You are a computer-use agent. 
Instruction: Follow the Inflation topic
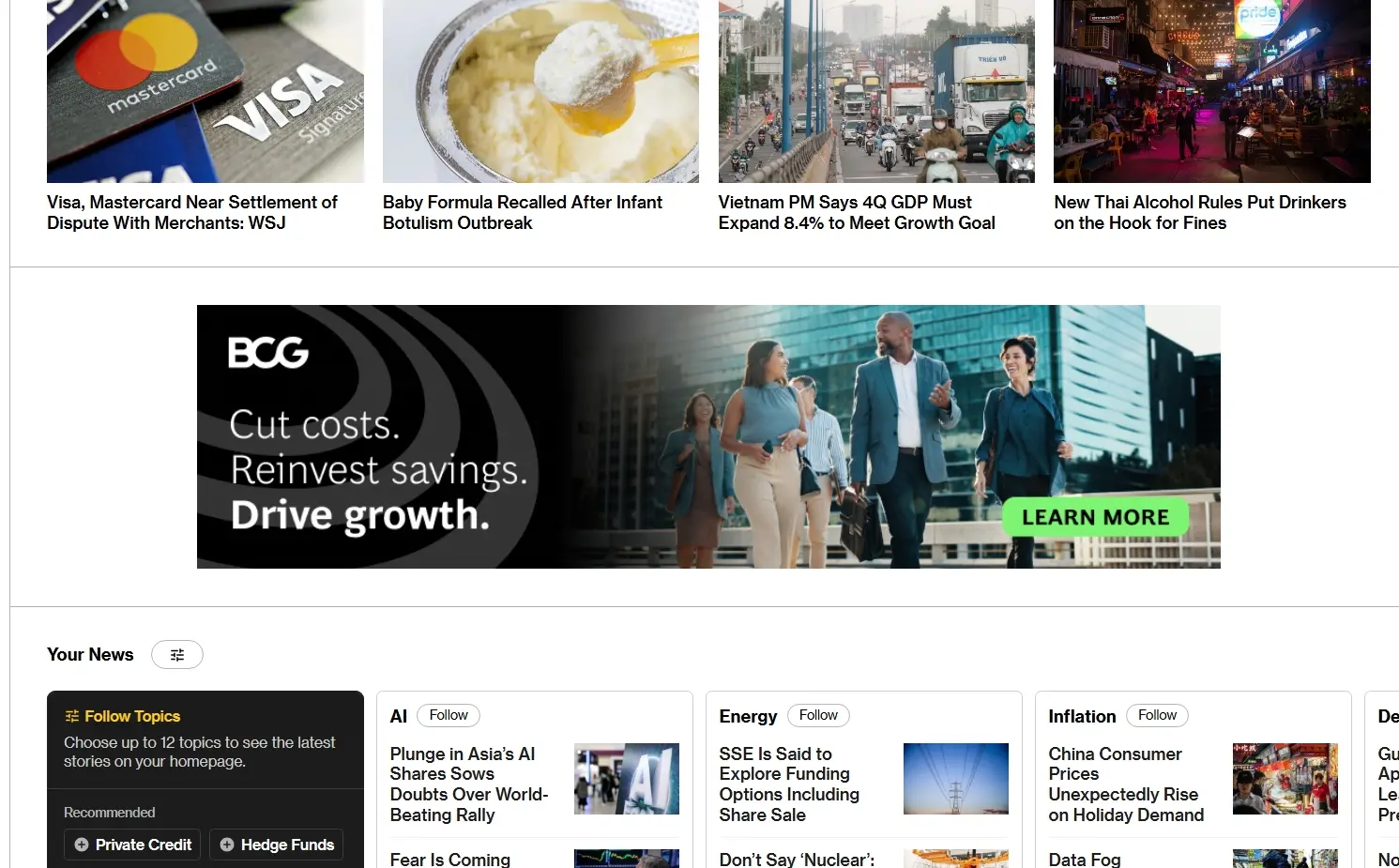[1156, 715]
